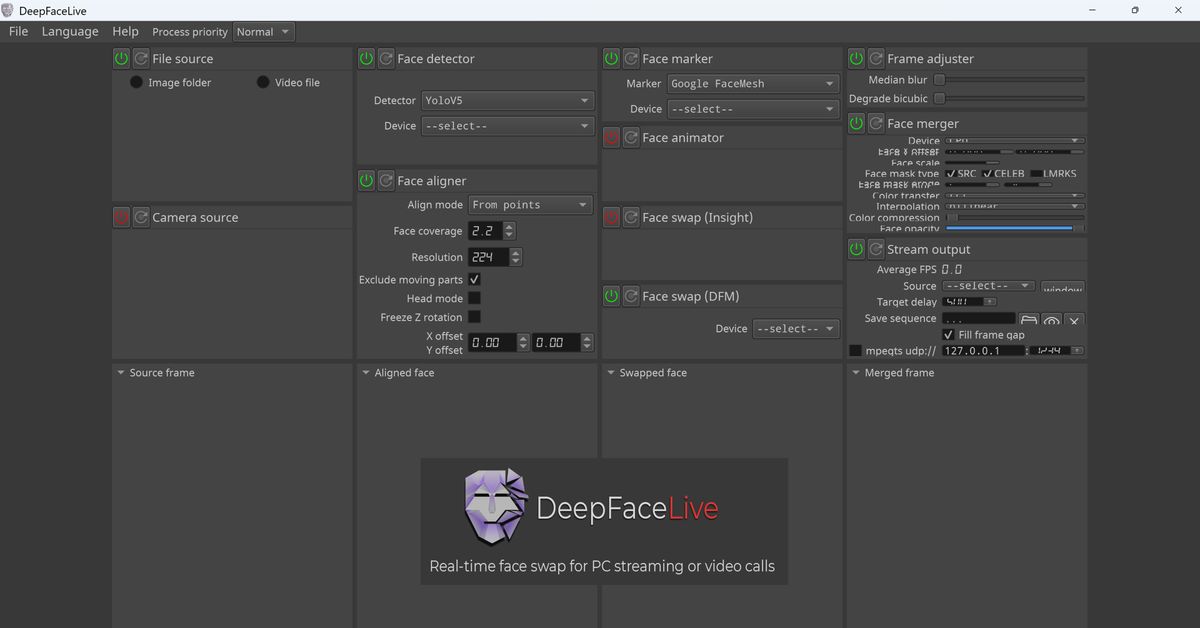Reset the Face marker module settings

coord(631,59)
